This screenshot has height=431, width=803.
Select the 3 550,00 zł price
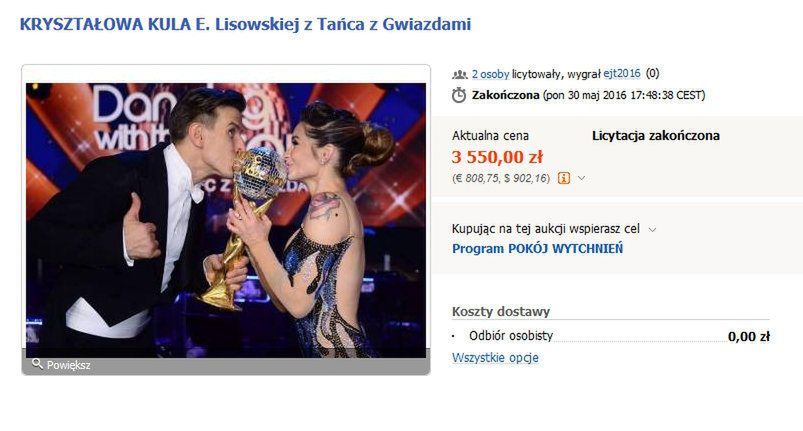pos(497,157)
